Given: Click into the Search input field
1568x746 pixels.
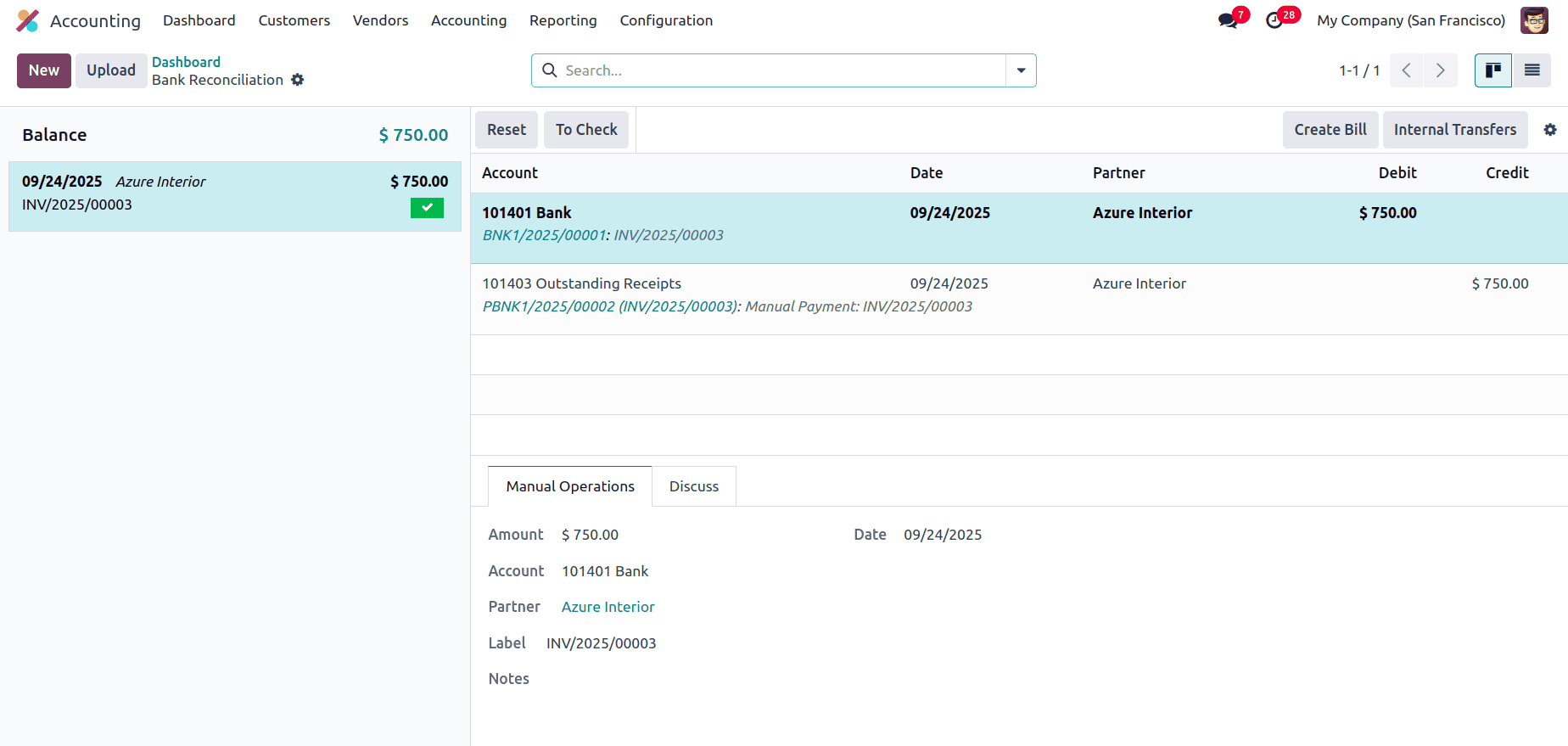Looking at the screenshot, I should tap(781, 70).
